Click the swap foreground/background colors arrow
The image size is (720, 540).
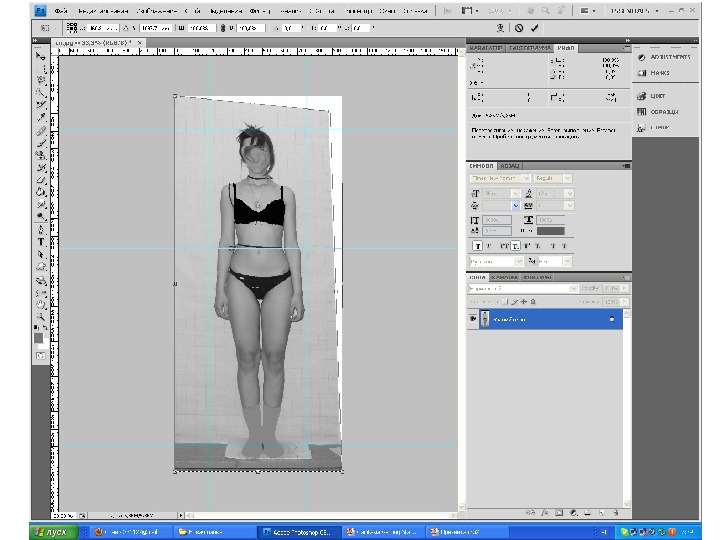pos(45,327)
